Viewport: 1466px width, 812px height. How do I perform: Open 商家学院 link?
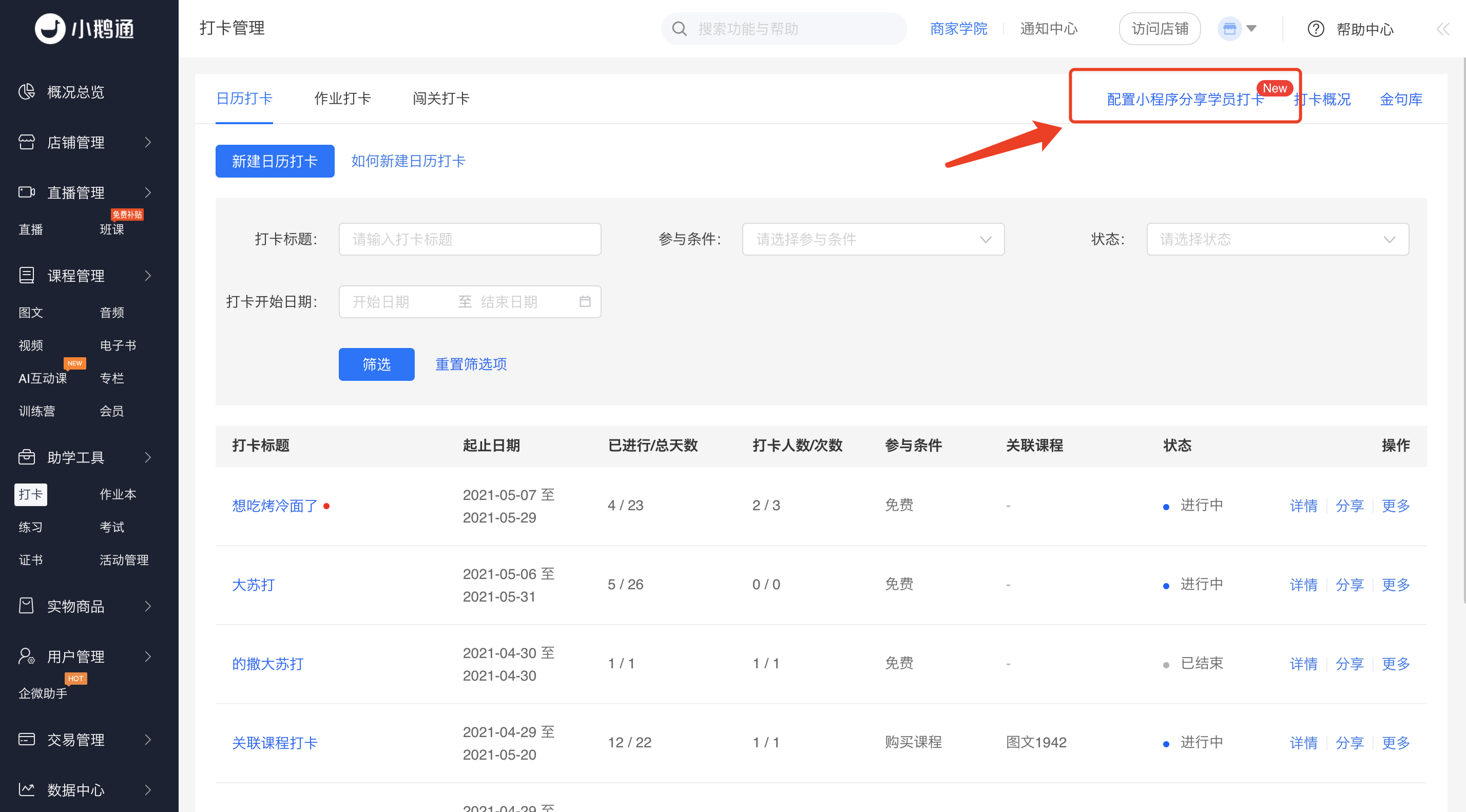tap(958, 28)
